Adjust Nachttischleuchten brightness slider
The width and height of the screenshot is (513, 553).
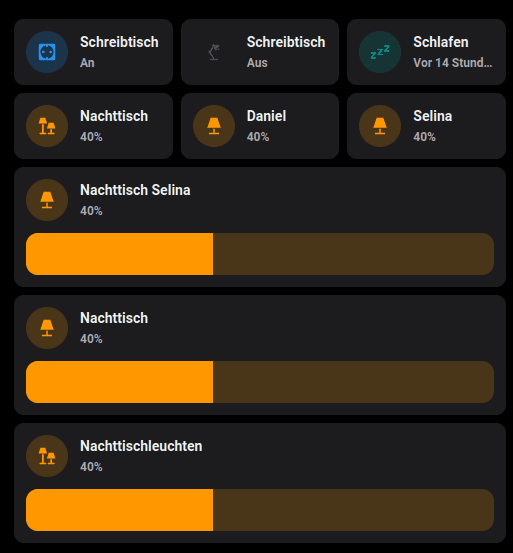click(260, 510)
